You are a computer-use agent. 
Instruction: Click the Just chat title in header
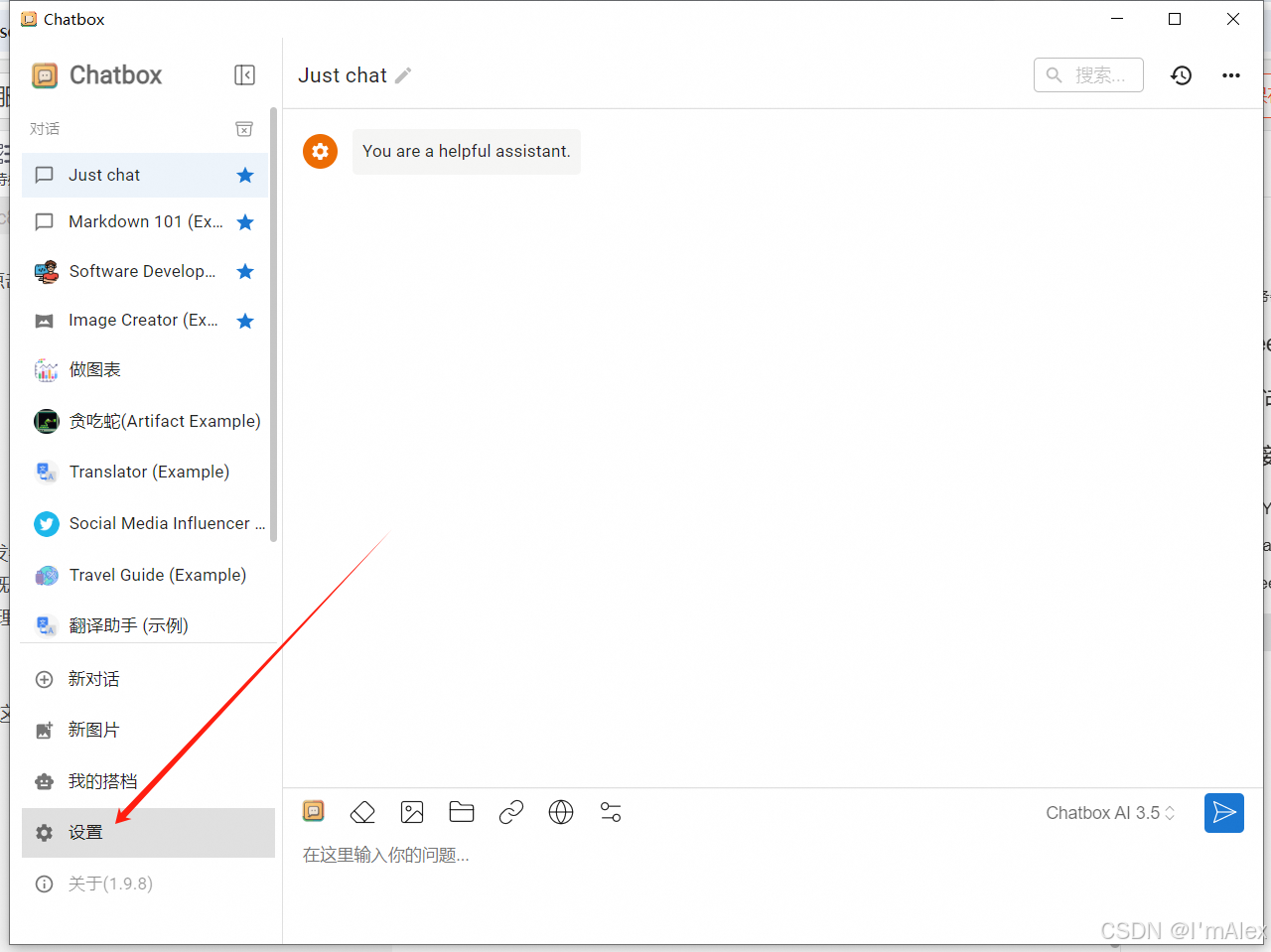343,75
